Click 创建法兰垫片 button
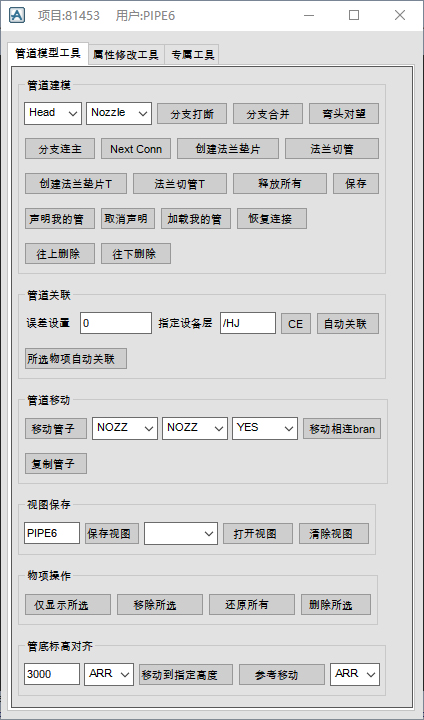 point(228,149)
